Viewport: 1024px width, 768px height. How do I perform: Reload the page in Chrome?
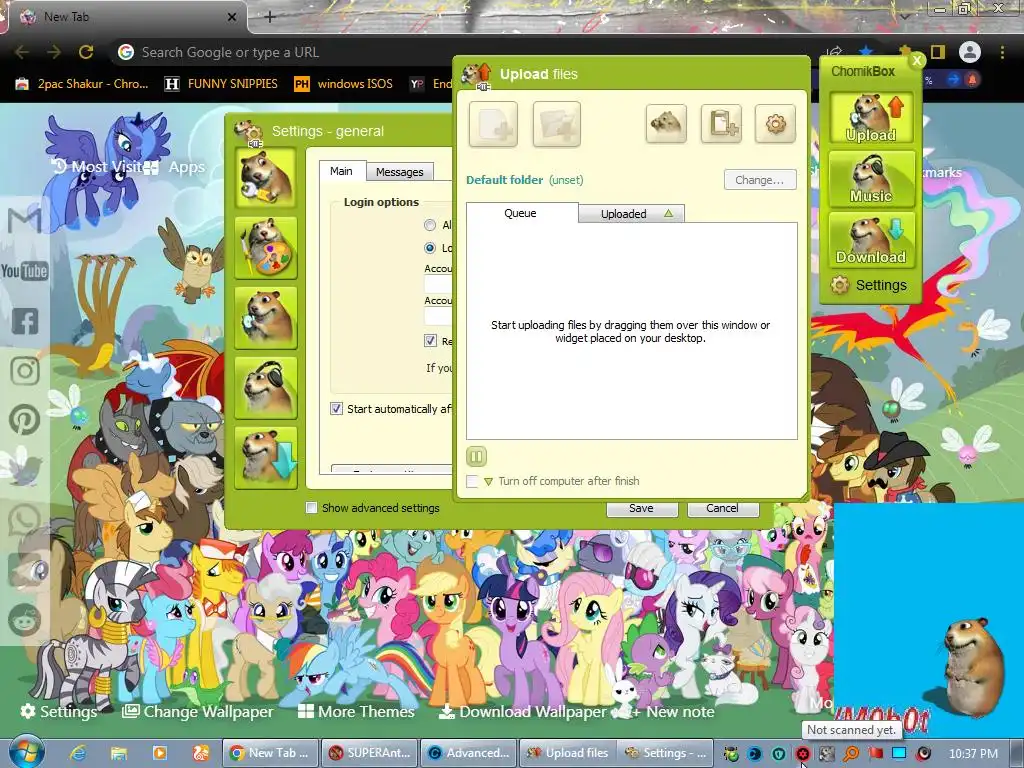(x=86, y=52)
